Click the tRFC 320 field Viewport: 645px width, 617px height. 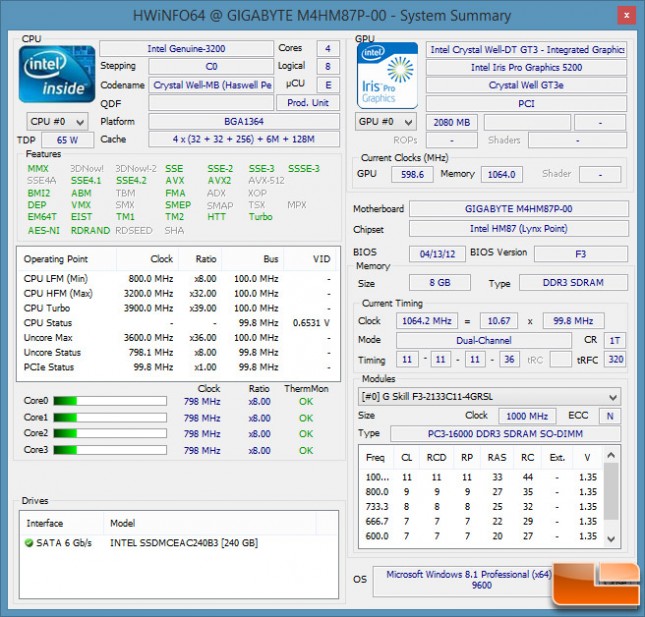coord(615,360)
